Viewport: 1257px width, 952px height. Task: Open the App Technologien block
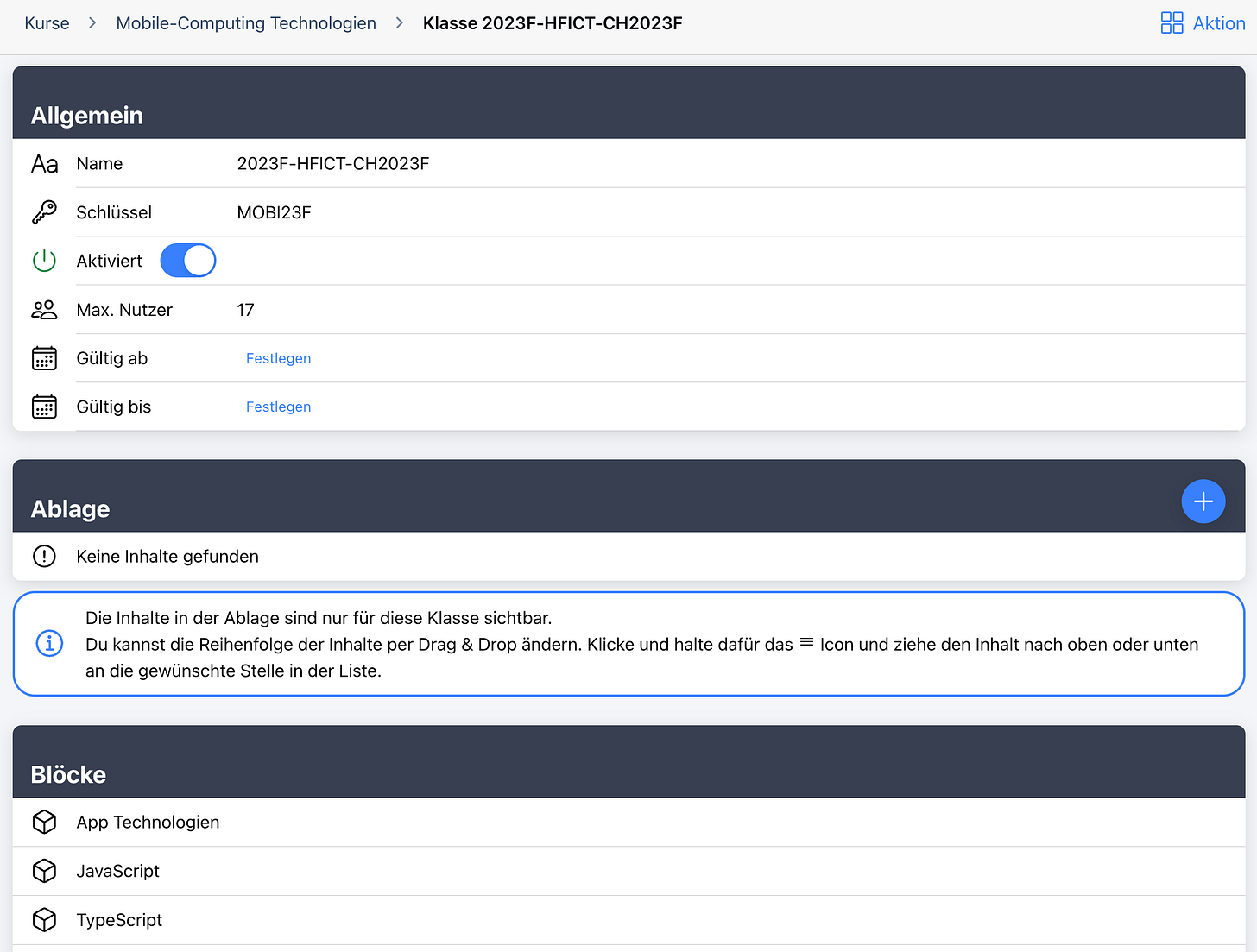click(x=628, y=823)
